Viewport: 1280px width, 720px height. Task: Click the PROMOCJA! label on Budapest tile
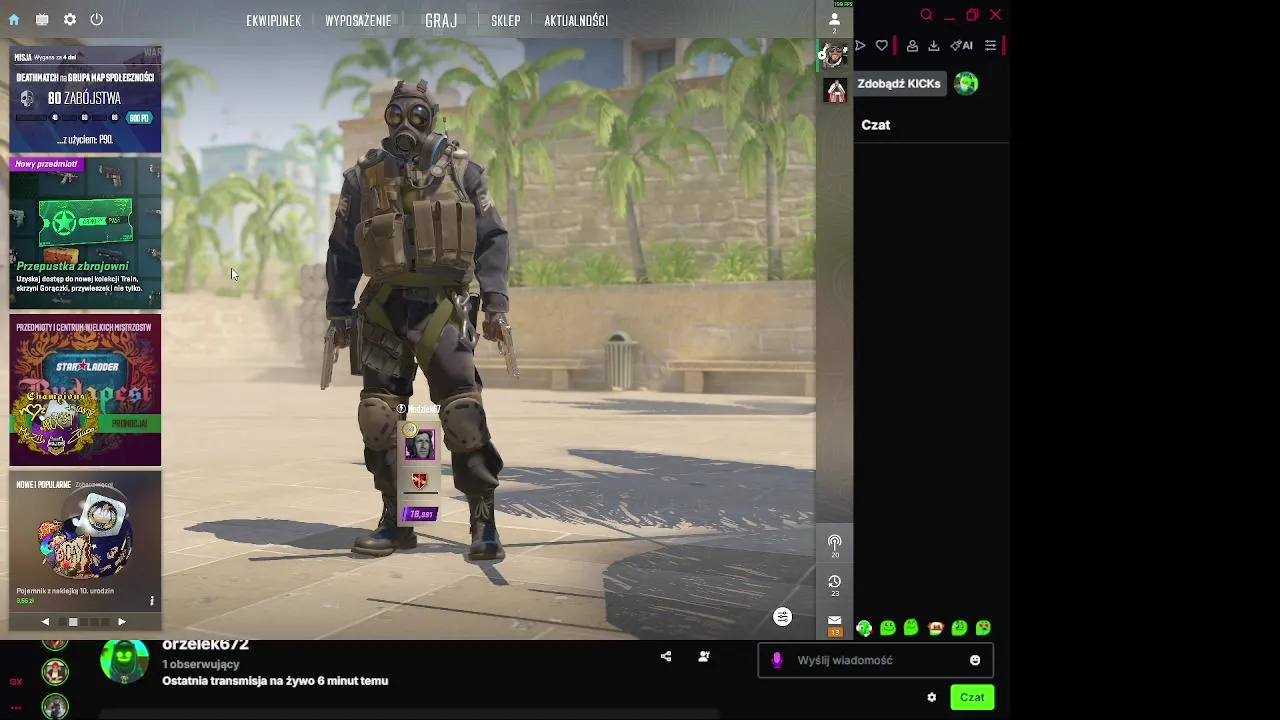129,424
